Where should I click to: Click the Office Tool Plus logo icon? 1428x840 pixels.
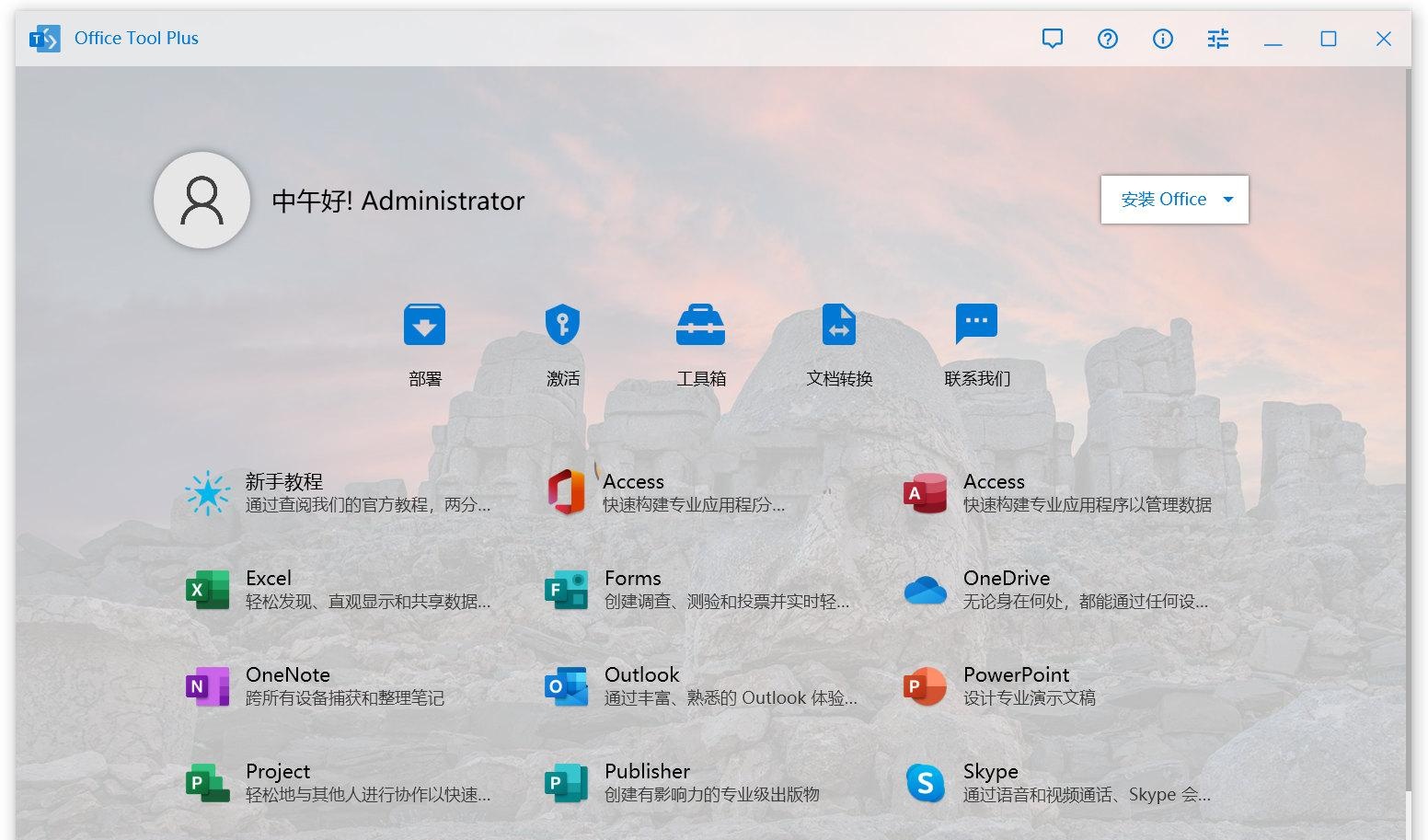45,39
